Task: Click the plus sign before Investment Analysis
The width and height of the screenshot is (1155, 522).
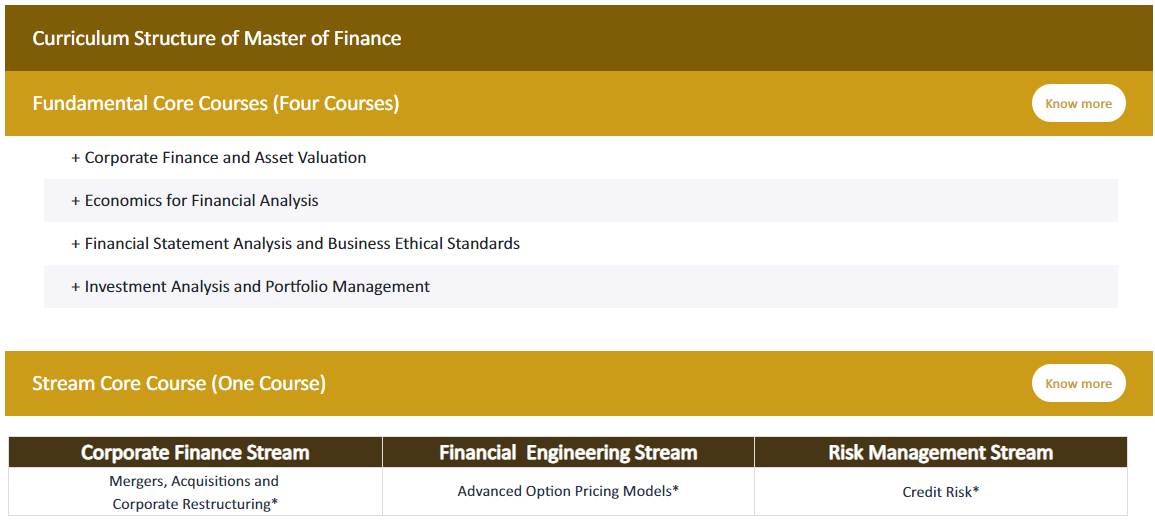Action: coord(75,286)
